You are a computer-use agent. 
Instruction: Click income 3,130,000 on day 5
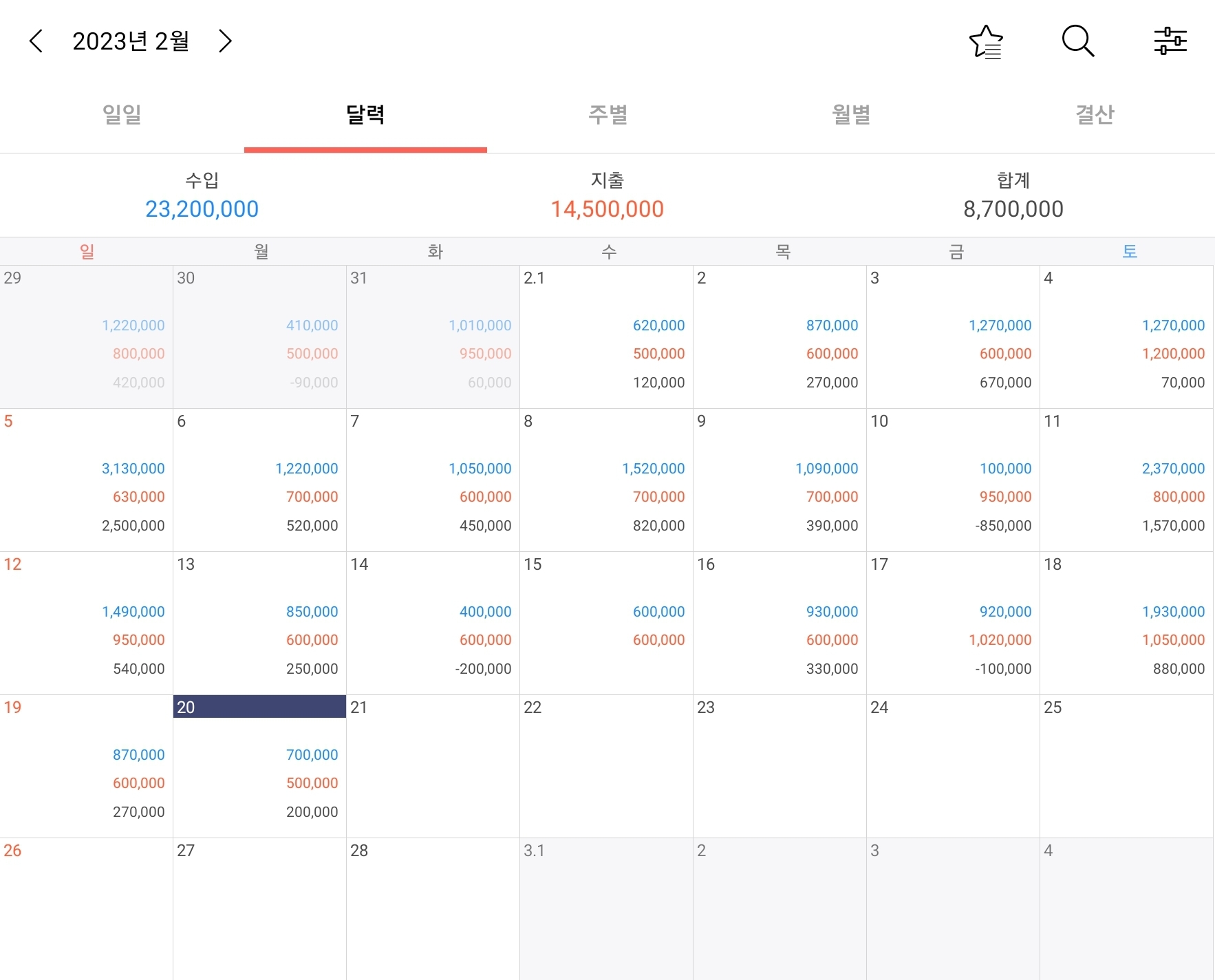(x=133, y=469)
